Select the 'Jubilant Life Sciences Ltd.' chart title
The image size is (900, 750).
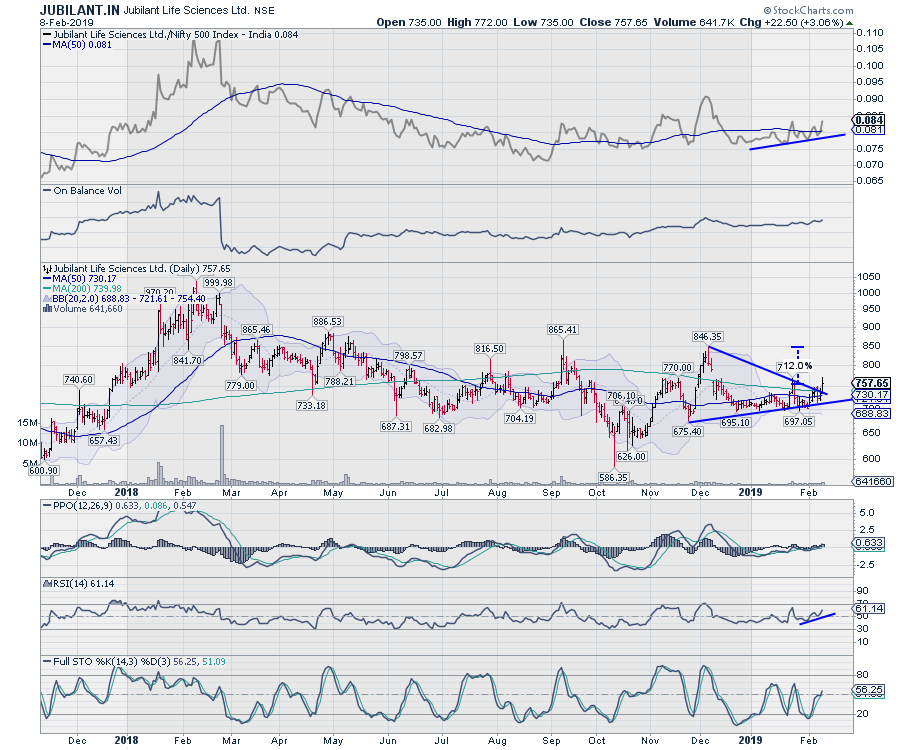pos(187,10)
